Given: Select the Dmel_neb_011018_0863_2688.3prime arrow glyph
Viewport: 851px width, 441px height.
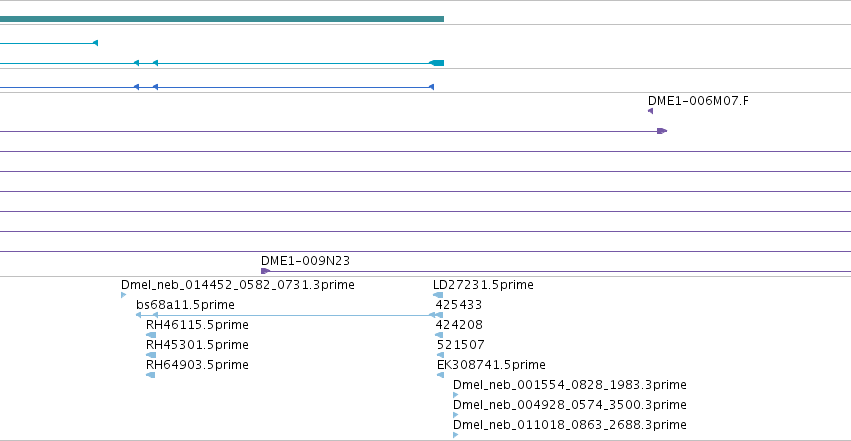Looking at the screenshot, I should click(455, 435).
